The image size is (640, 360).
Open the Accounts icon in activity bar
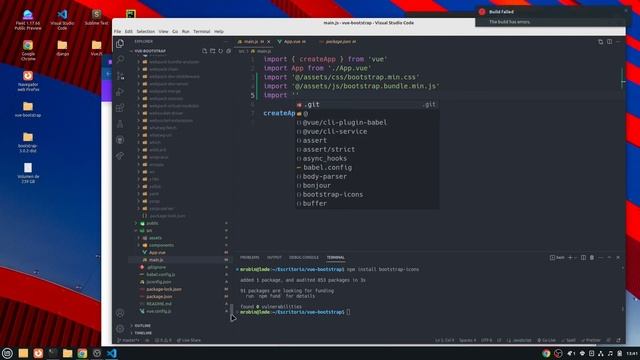(x=120, y=313)
